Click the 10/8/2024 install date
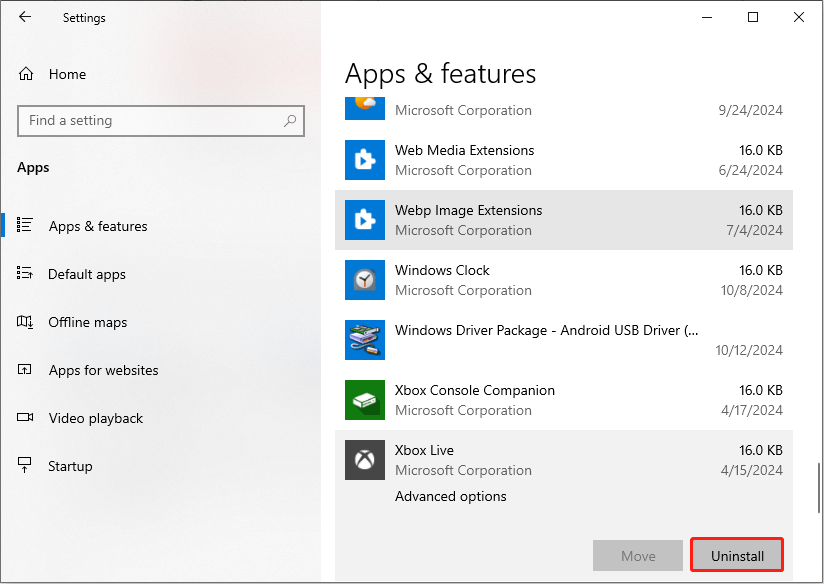The height and width of the screenshot is (584, 824). [751, 290]
